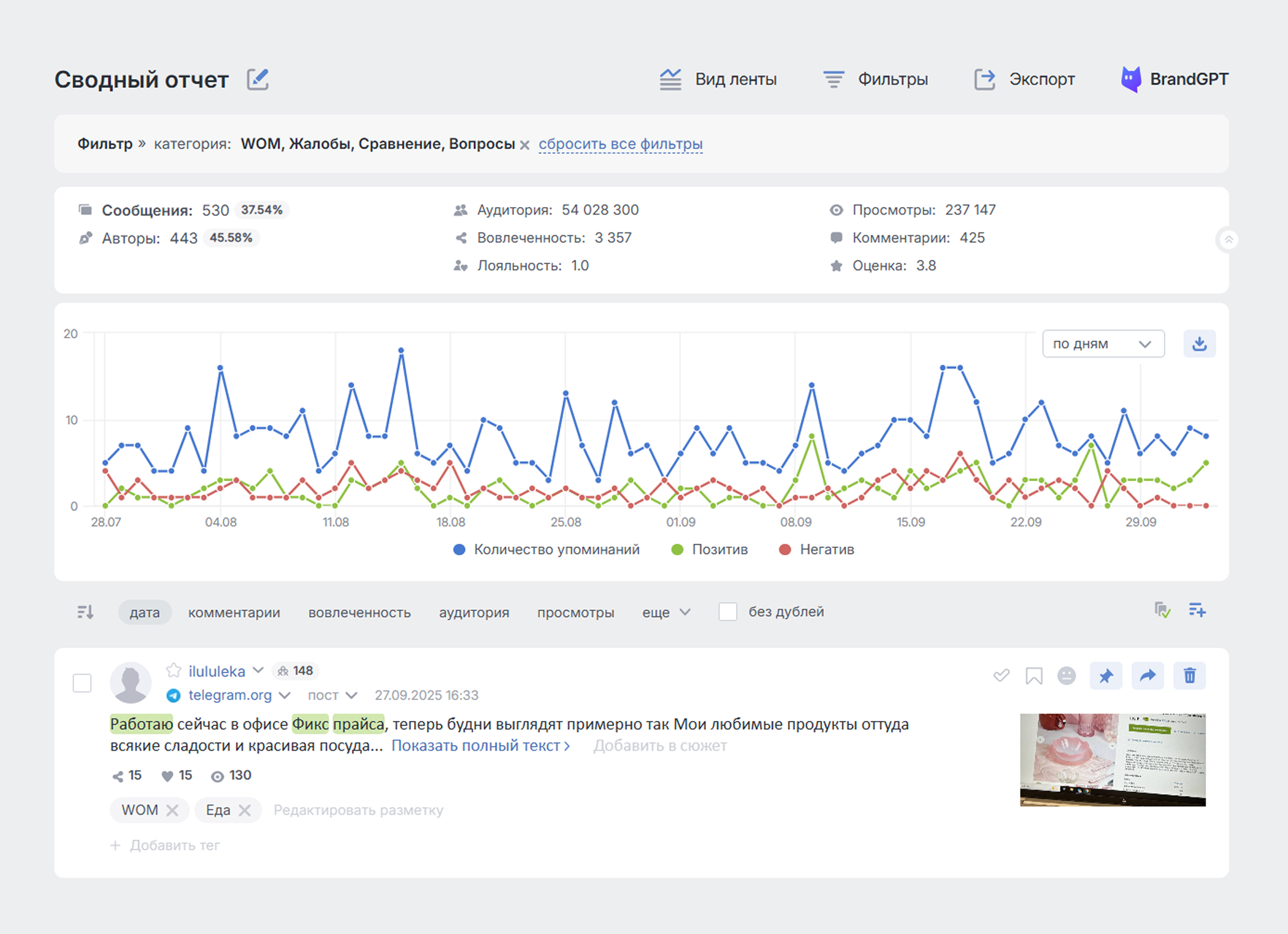
Task: Click 'сбросить все фильтры' link
Action: (x=620, y=144)
